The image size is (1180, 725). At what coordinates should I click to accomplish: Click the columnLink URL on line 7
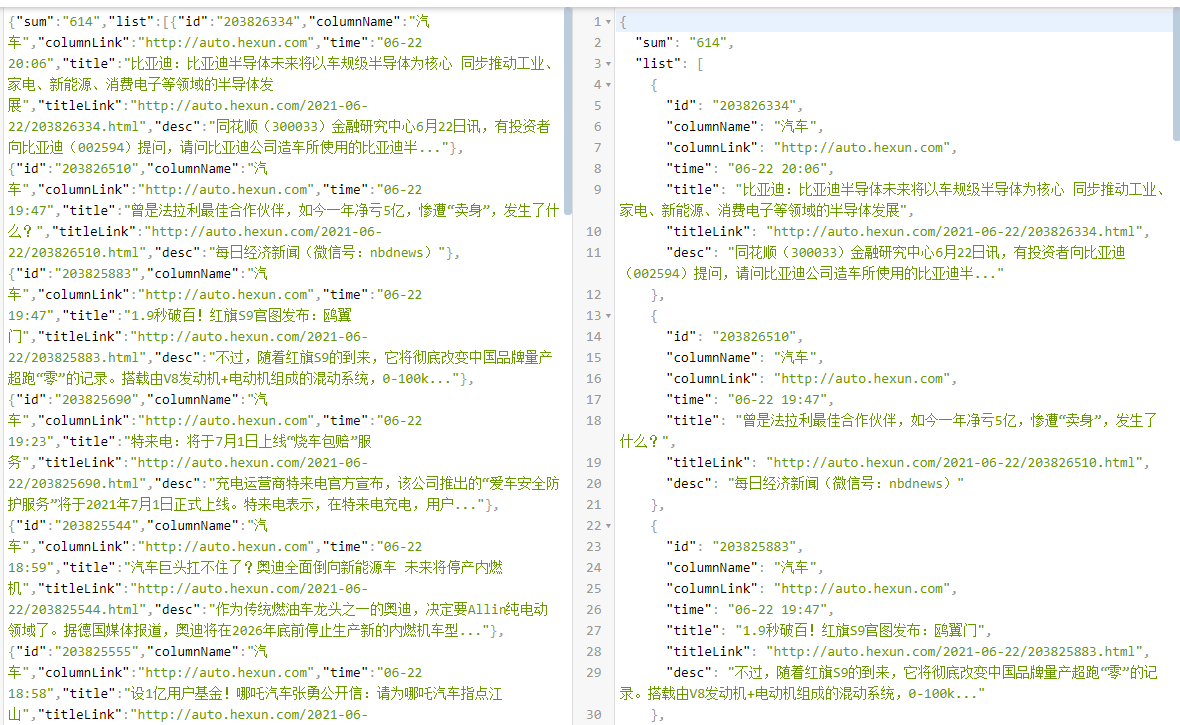[862, 148]
